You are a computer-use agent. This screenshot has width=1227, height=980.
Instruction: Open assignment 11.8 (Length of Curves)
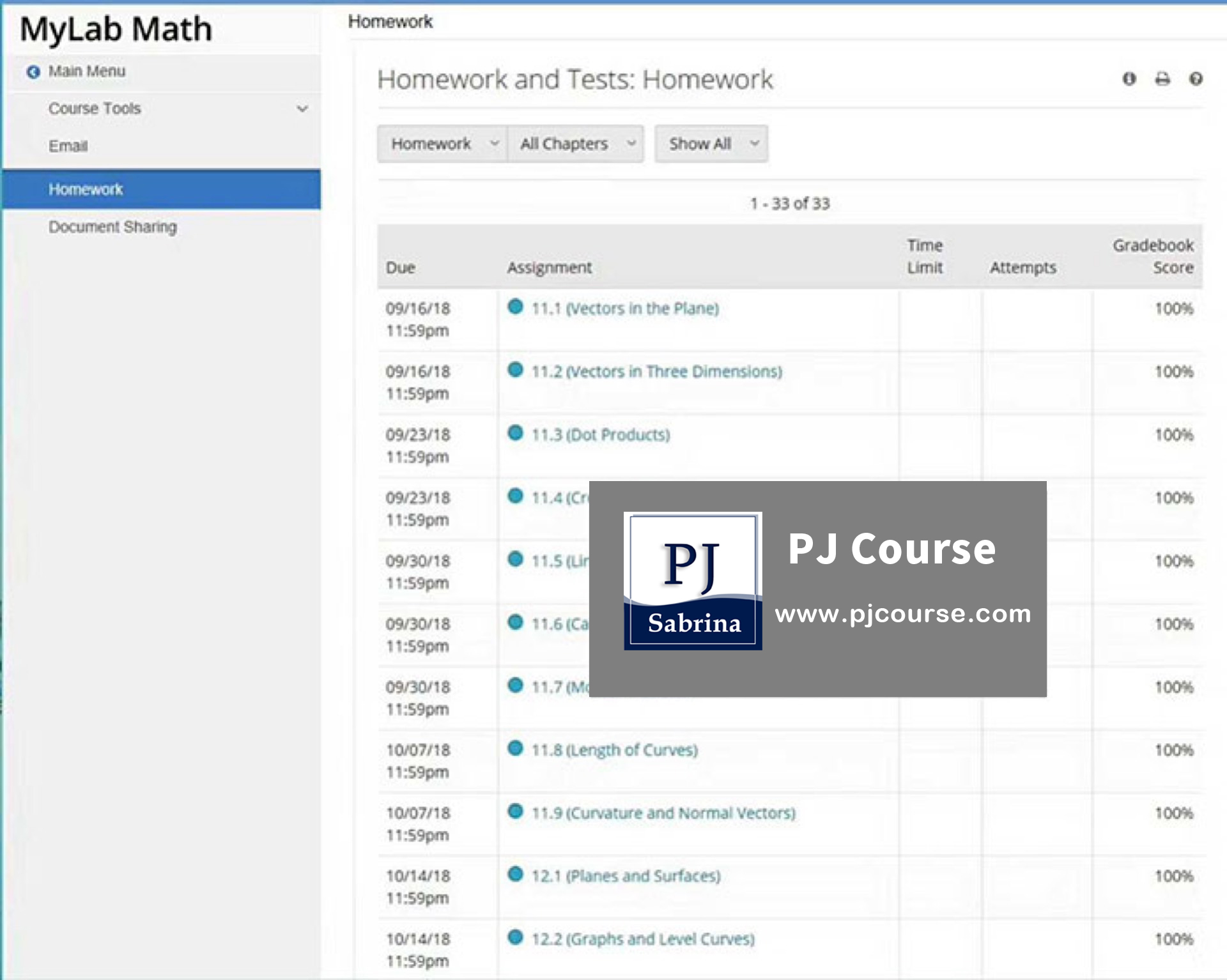615,750
